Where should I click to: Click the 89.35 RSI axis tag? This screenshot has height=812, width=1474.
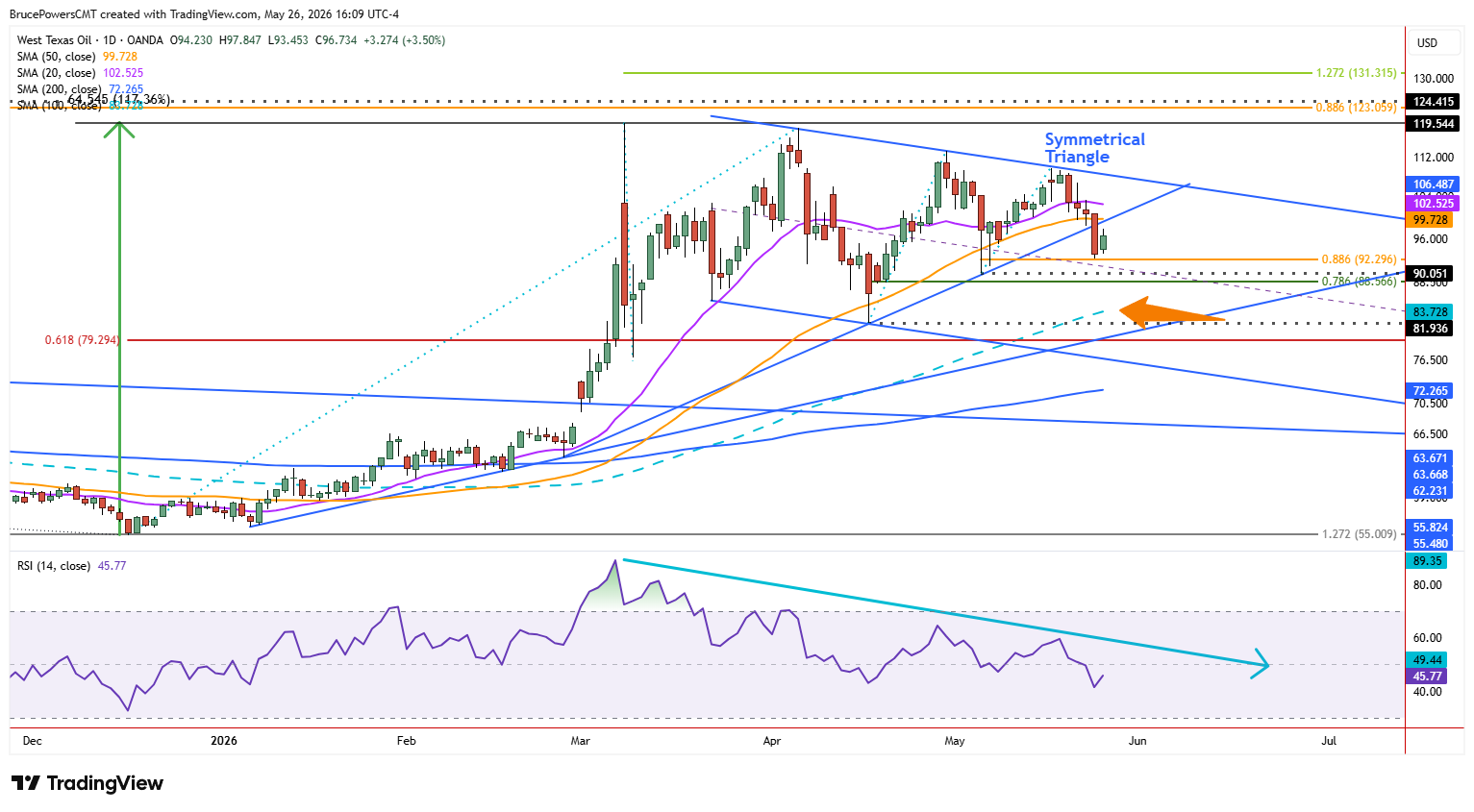tap(1427, 561)
